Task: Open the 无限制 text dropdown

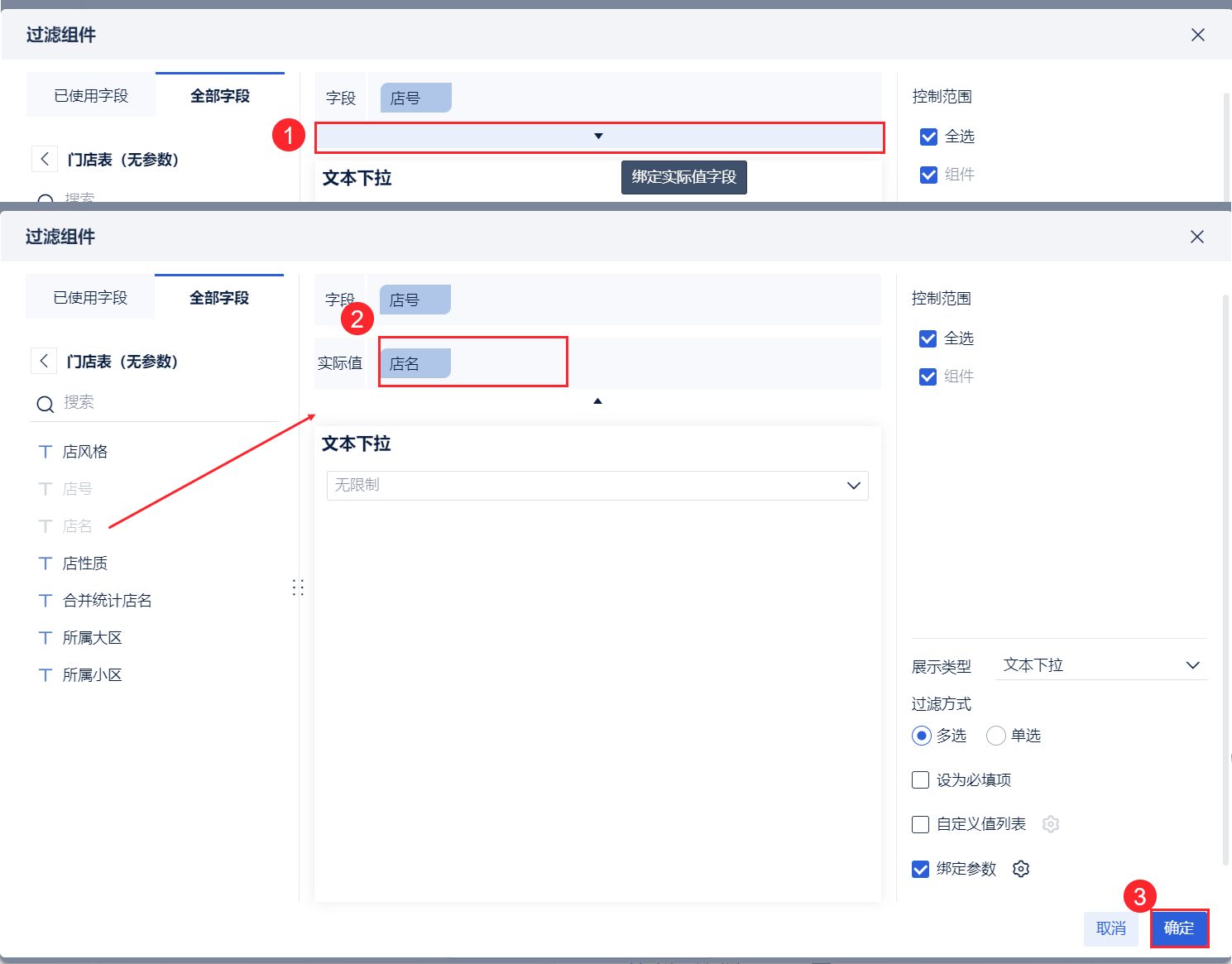Action: point(597,486)
